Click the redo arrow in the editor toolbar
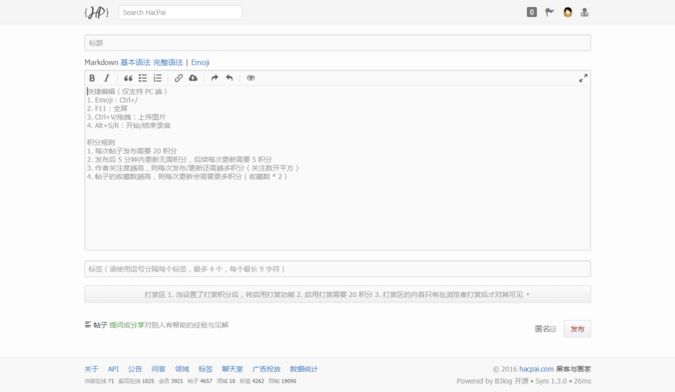The width and height of the screenshot is (675, 392). (214, 78)
